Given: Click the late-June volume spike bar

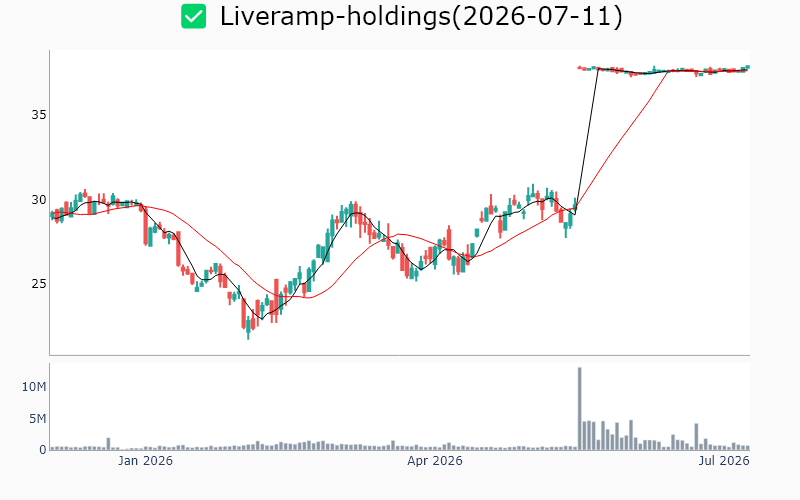Looking at the screenshot, I should pyautogui.click(x=696, y=436).
